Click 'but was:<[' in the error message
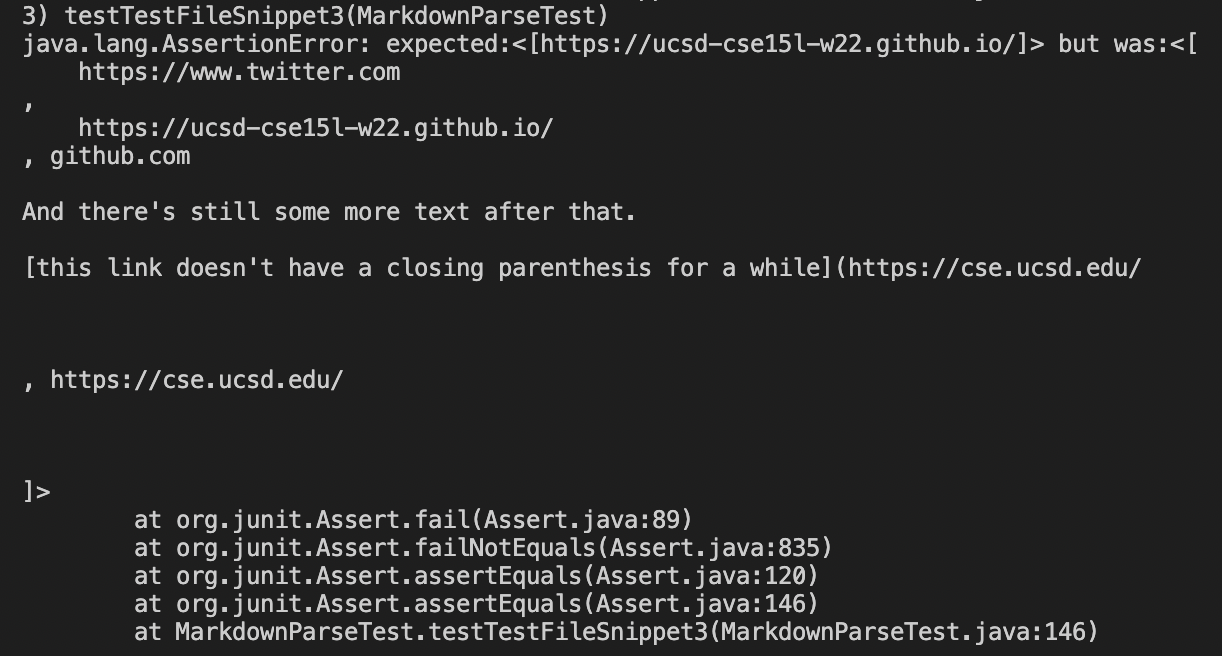The image size is (1222, 656). [x=1127, y=44]
